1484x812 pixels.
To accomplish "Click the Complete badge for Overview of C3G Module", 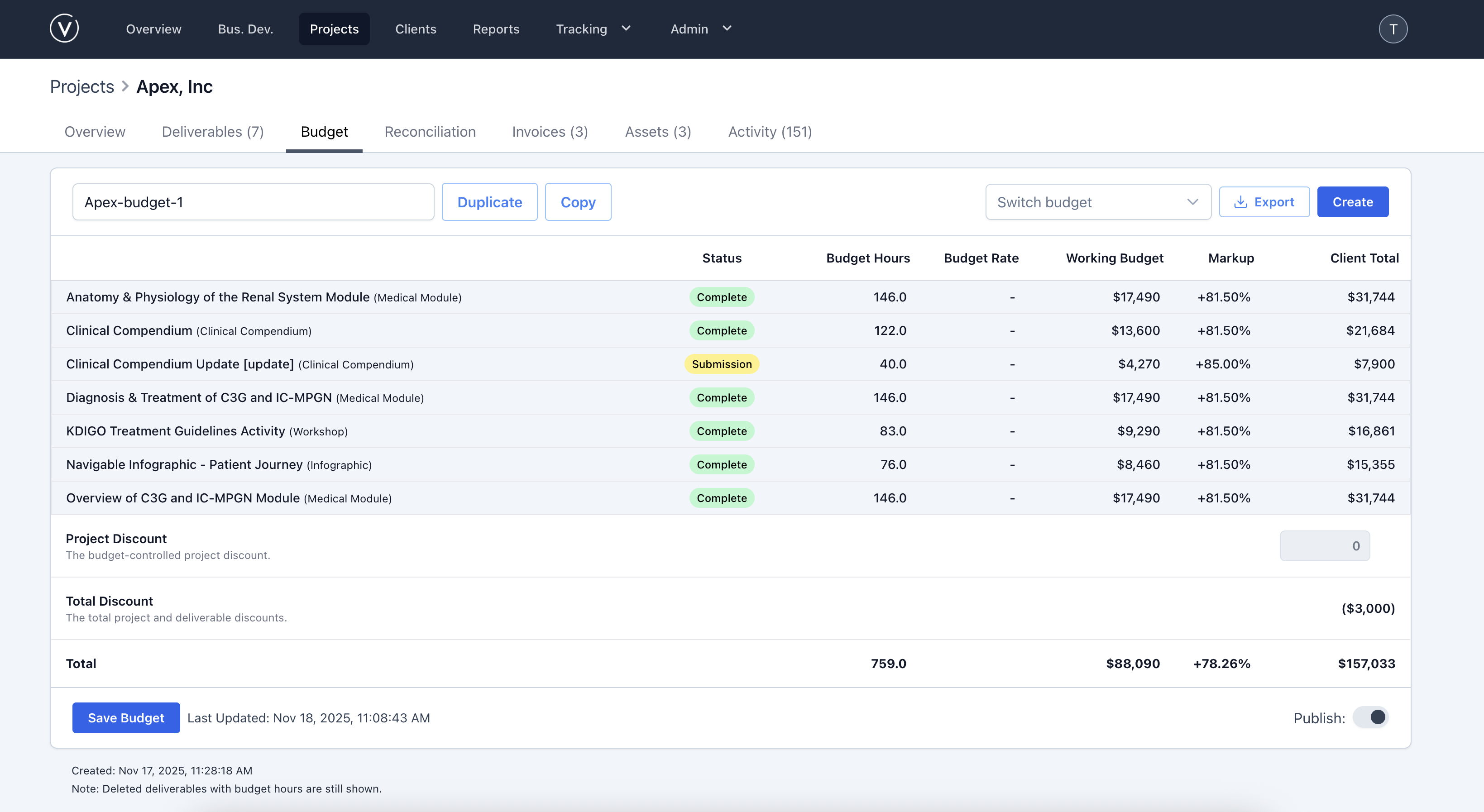I will pos(721,497).
